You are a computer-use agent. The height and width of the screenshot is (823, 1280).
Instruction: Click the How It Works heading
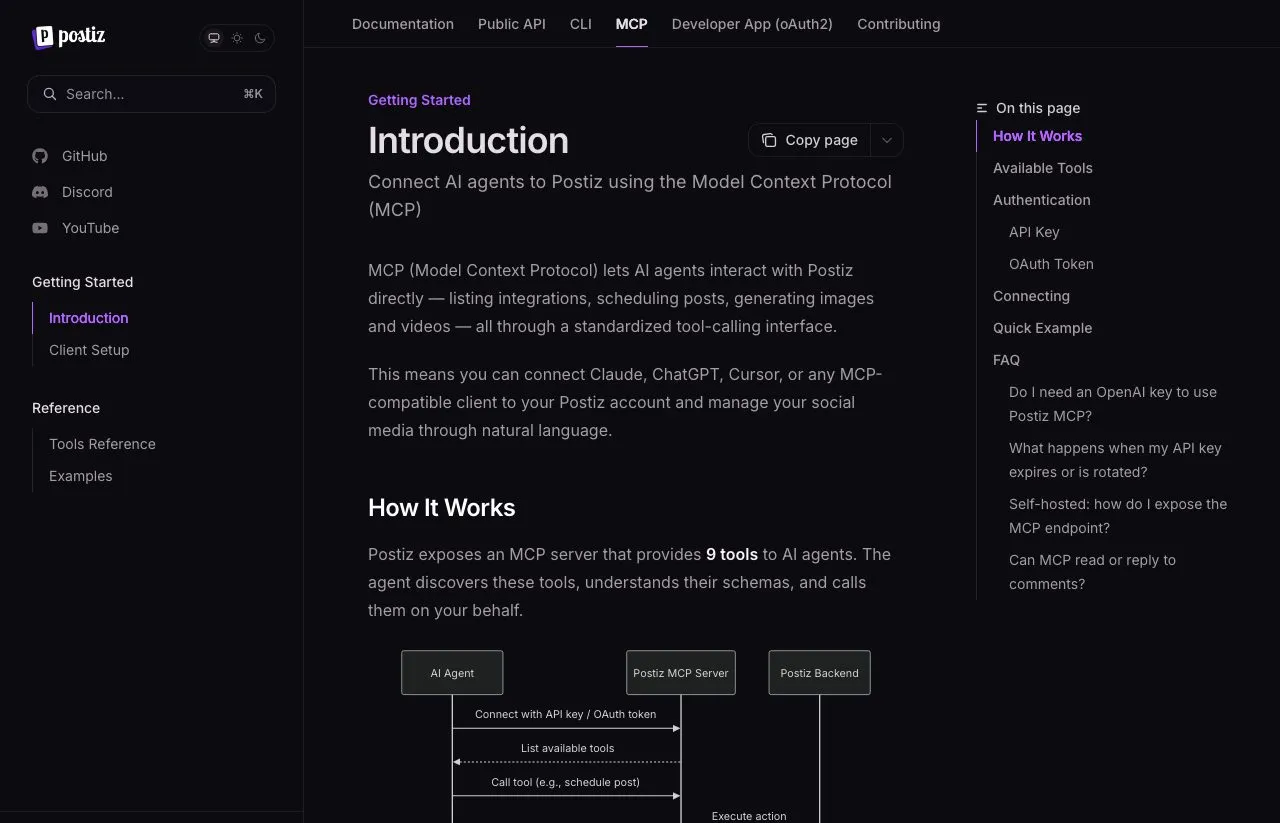point(442,508)
